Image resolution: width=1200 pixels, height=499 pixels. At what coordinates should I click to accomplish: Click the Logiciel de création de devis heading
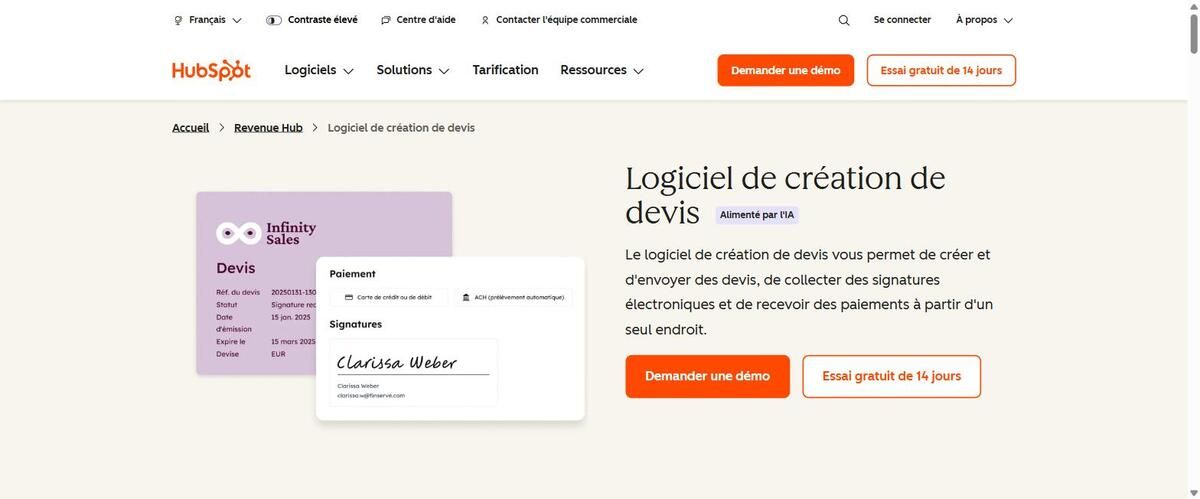pyautogui.click(x=785, y=195)
